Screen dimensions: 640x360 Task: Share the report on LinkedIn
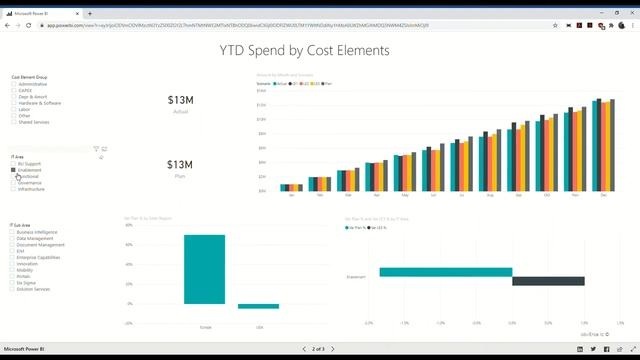[x=580, y=349]
